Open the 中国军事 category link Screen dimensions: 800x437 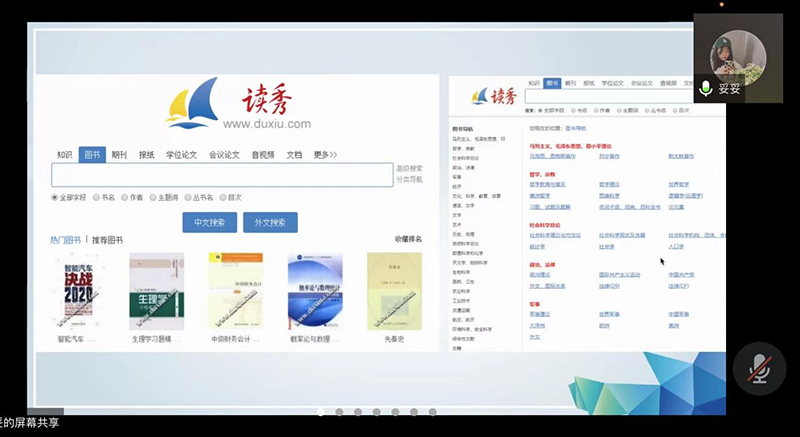(x=679, y=314)
